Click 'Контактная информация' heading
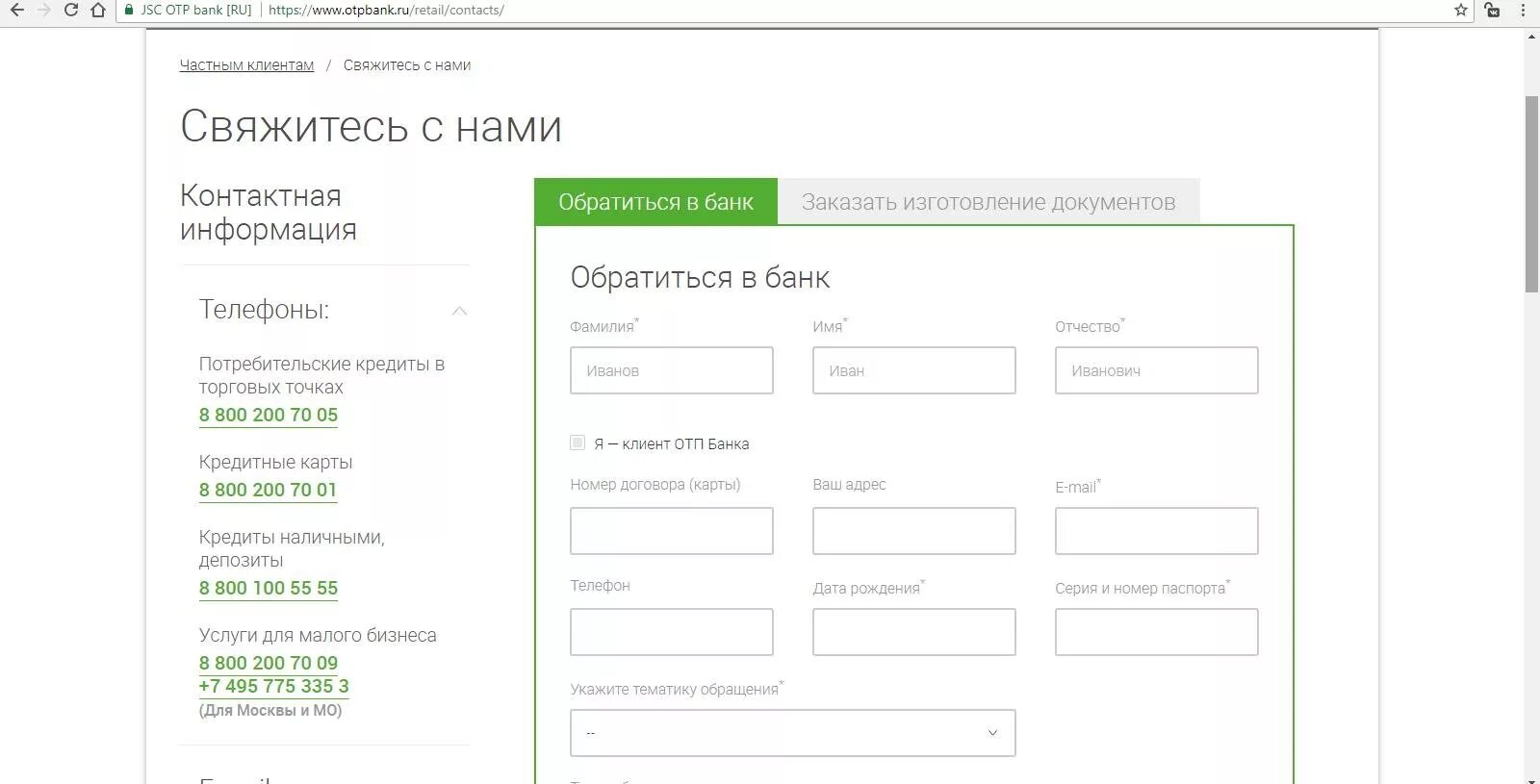Screen dimensions: 1540x784 269,212
